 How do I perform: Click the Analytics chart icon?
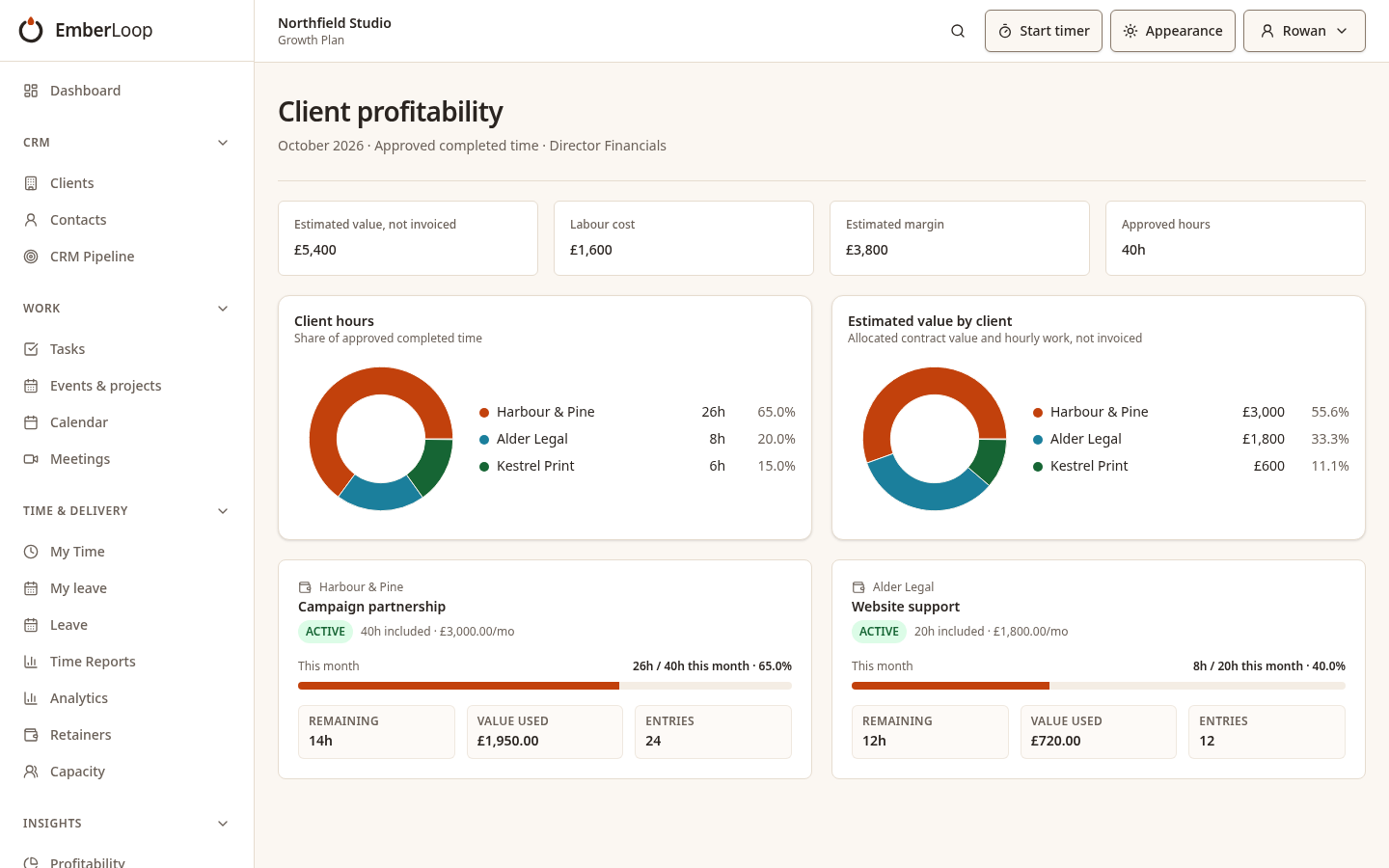31,698
